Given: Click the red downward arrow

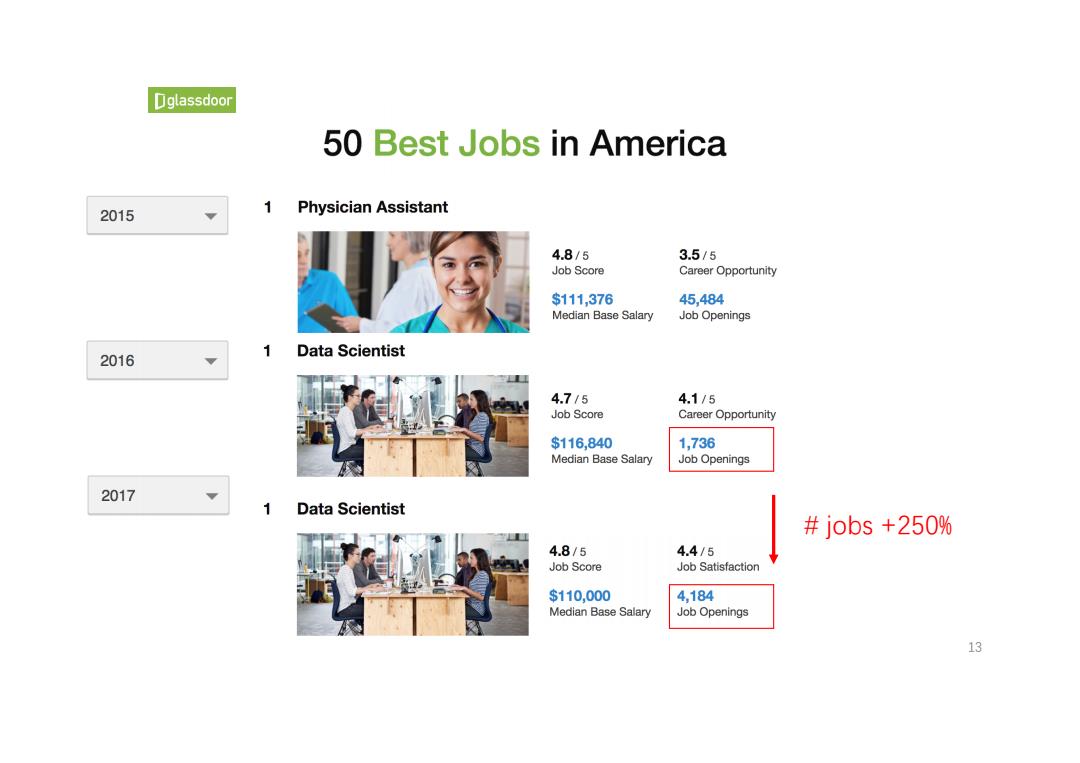Looking at the screenshot, I should click(x=773, y=529).
